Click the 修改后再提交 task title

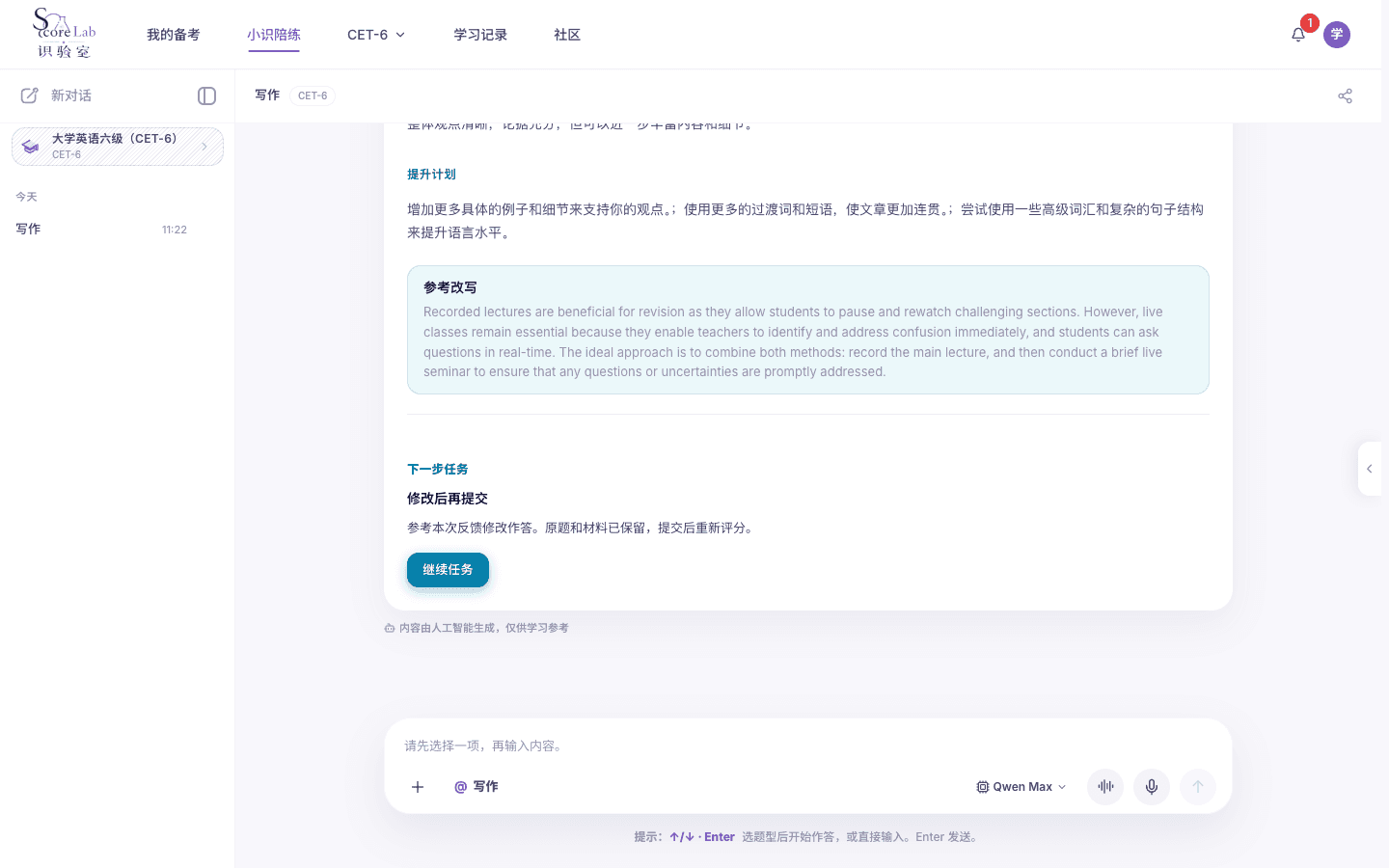(x=448, y=499)
